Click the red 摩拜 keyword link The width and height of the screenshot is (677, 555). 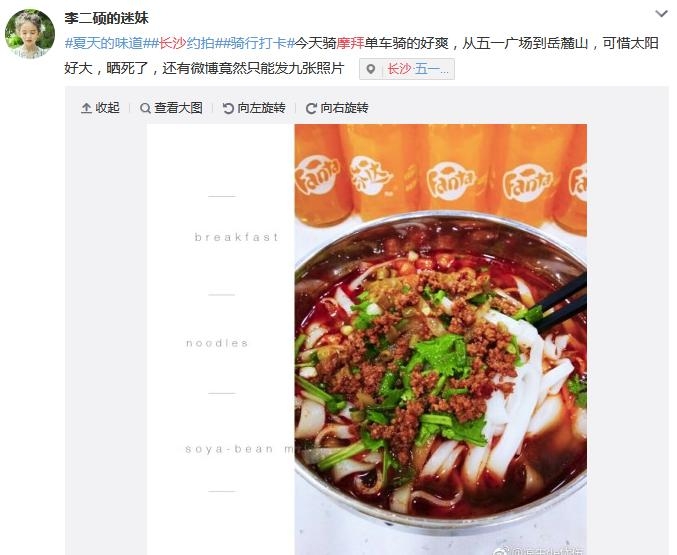pyautogui.click(x=351, y=43)
